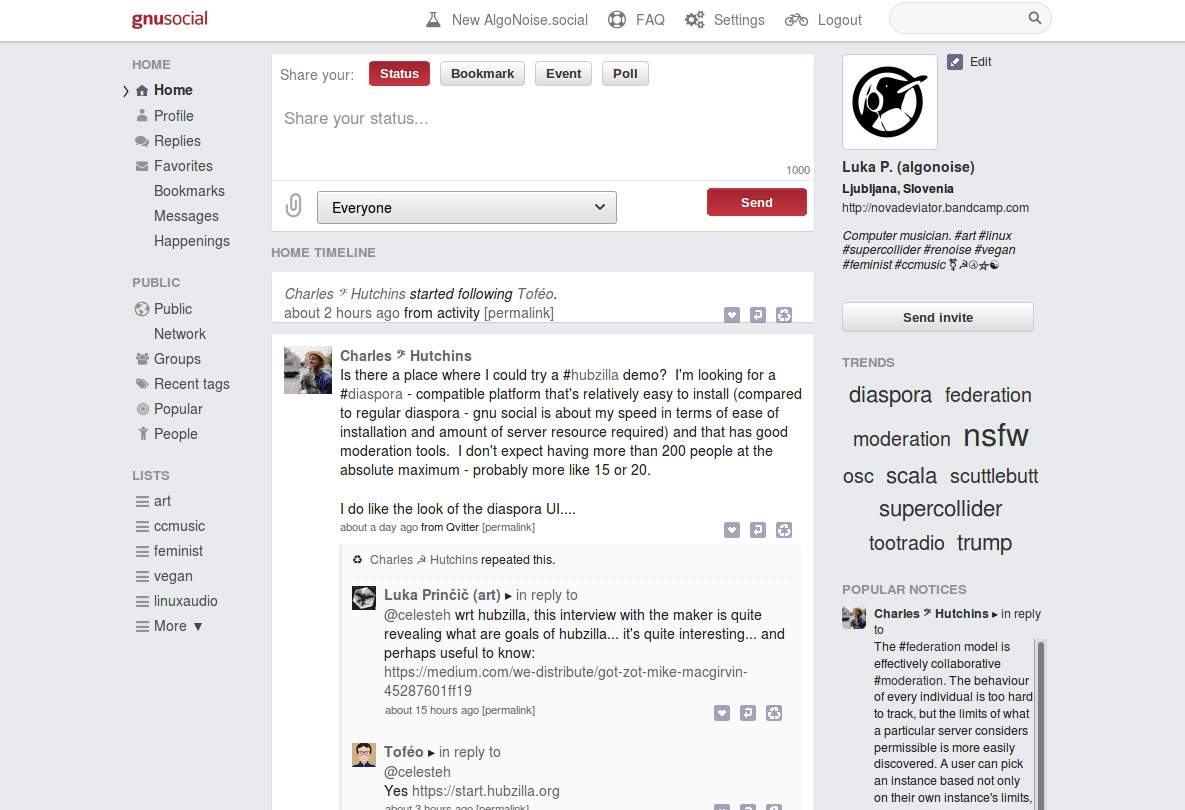Image resolution: width=1185 pixels, height=810 pixels.
Task: Select the Event share tab
Action: pos(563,73)
